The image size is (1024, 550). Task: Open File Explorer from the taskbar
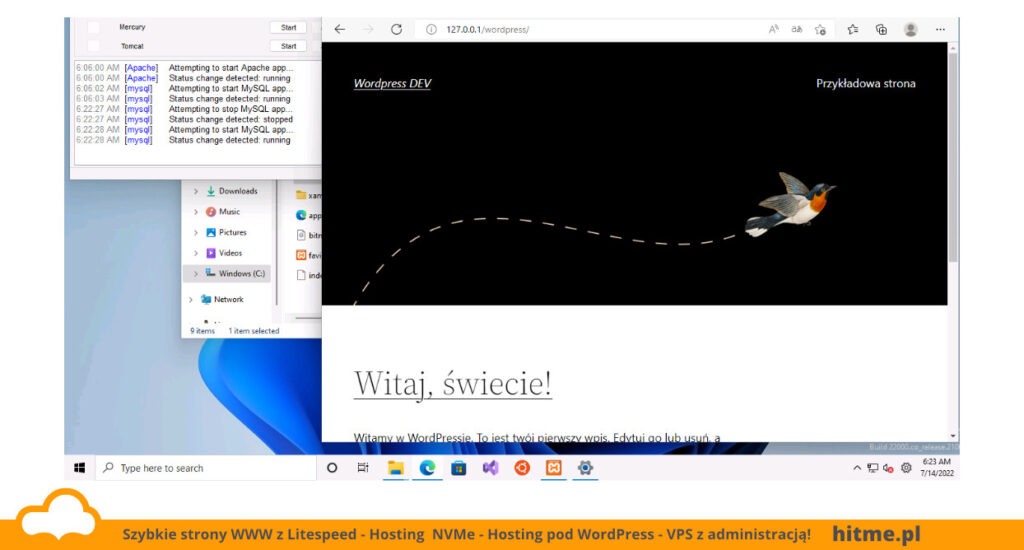395,468
